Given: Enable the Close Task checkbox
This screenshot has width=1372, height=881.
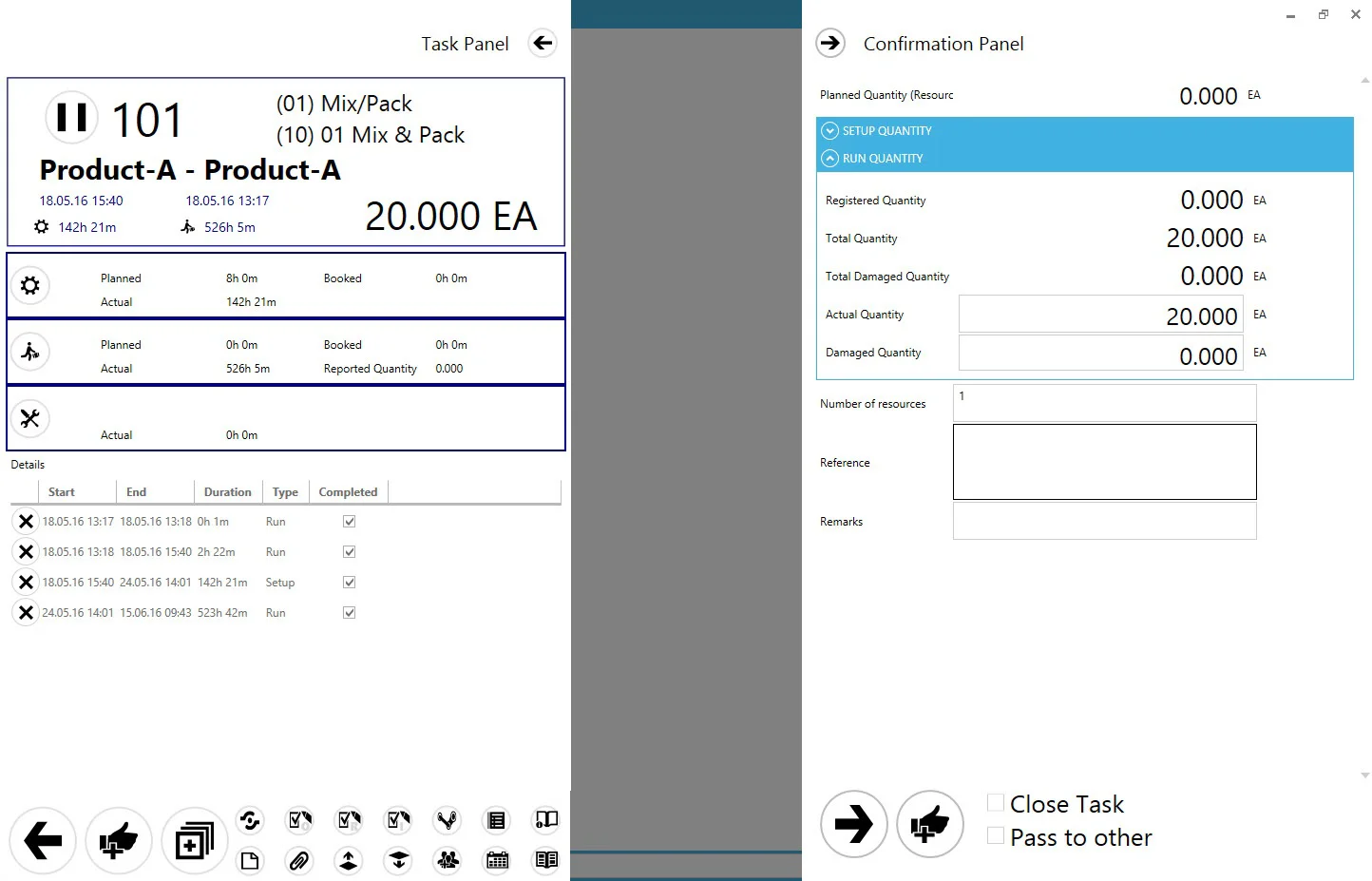Looking at the screenshot, I should (x=996, y=803).
